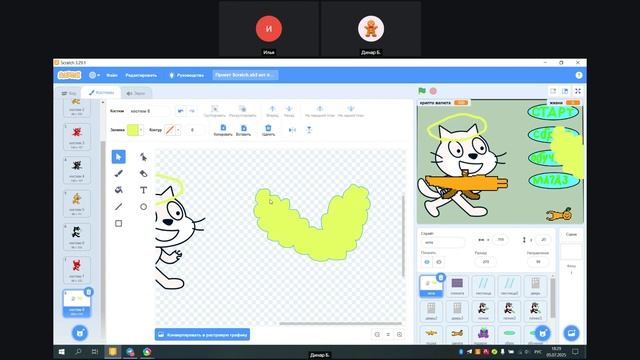The height and width of the screenshot is (360, 640).
Task: Click the project title field
Action: coord(245,75)
